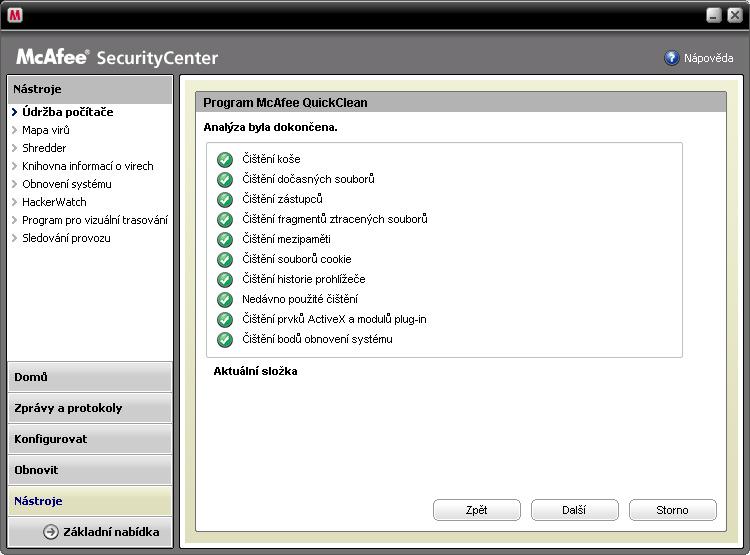Open the HackerWatch tool
Screen dimensions: 750x555
coord(55,202)
